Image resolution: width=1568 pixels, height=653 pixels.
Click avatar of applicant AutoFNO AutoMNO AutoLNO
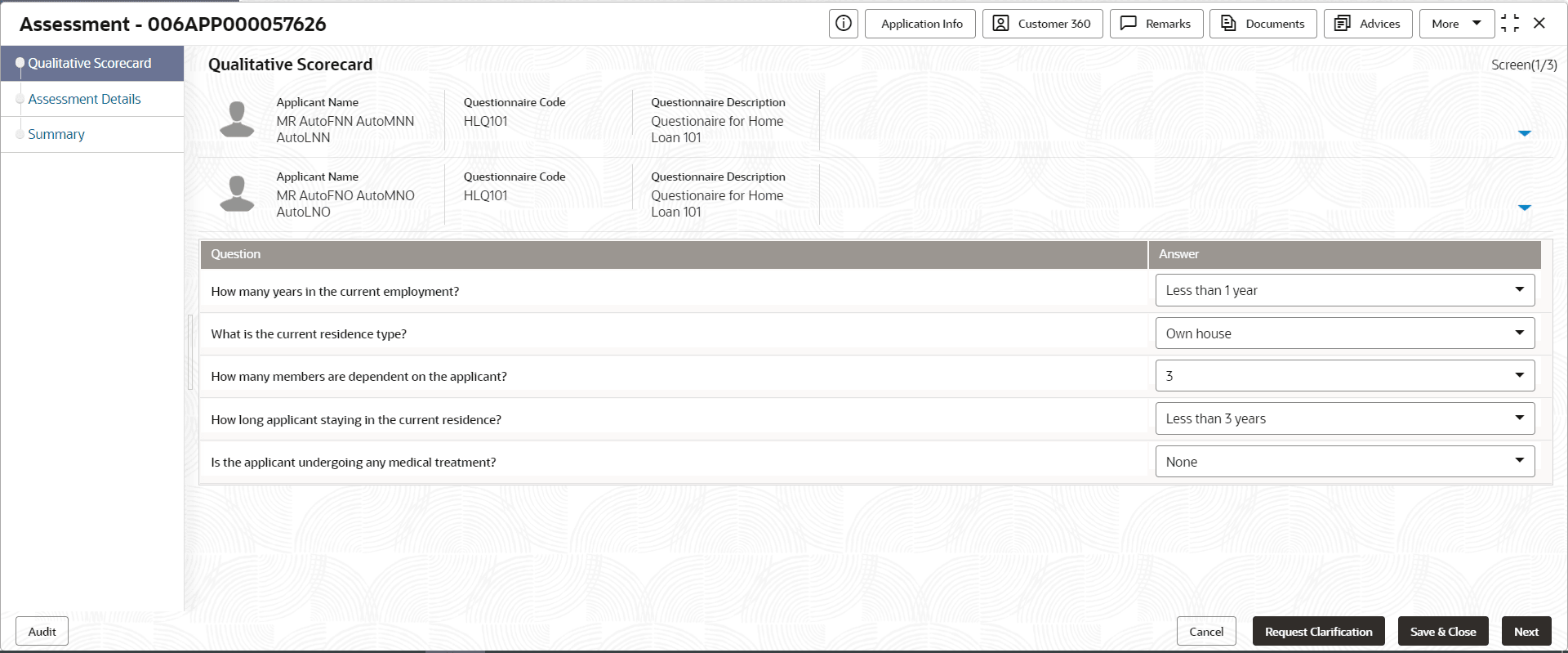[237, 194]
